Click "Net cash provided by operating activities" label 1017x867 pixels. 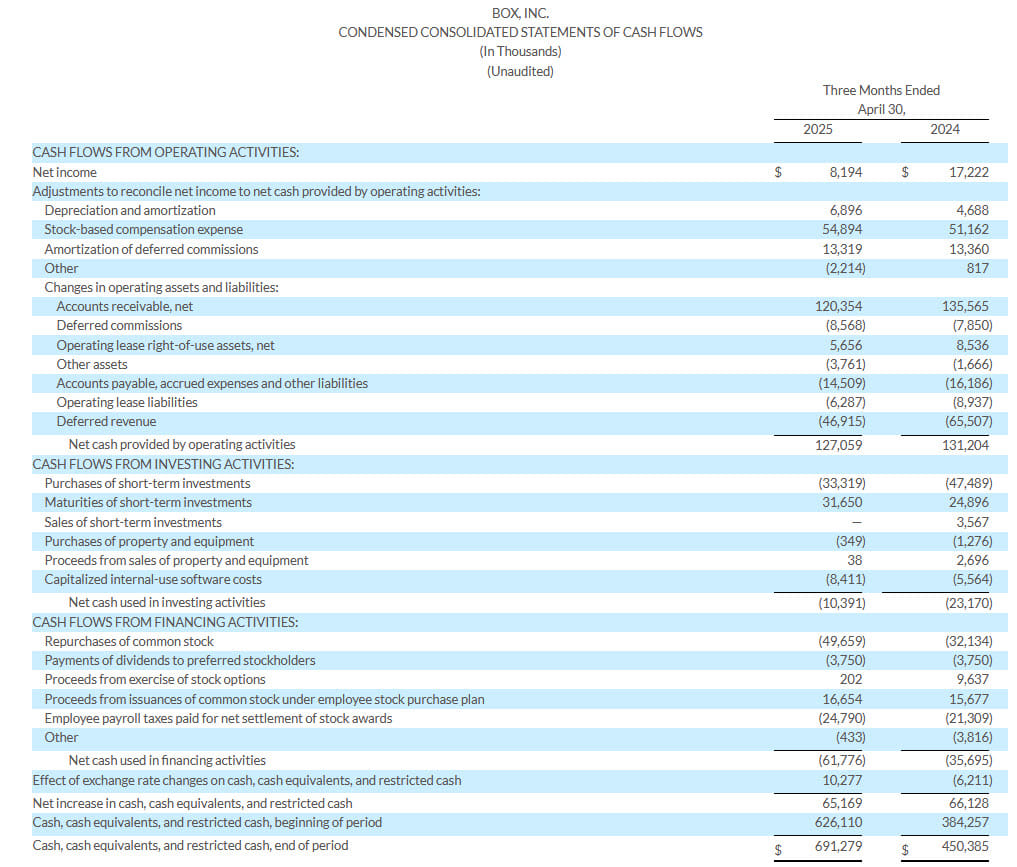point(182,445)
